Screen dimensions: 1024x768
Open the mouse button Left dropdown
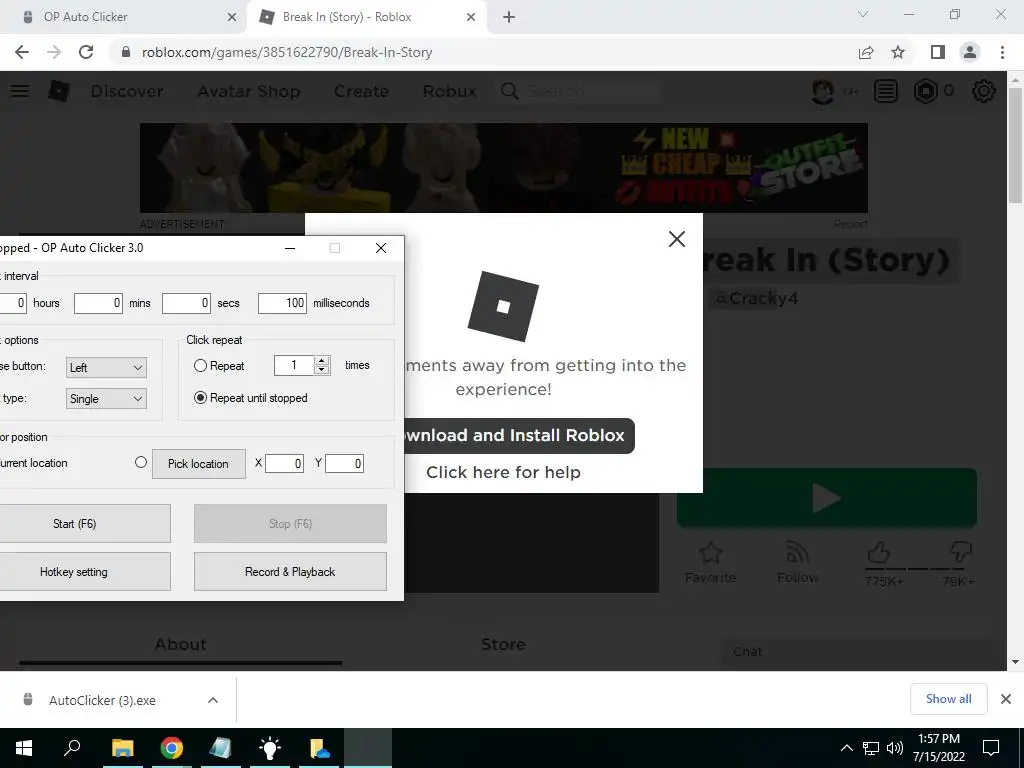click(x=106, y=368)
